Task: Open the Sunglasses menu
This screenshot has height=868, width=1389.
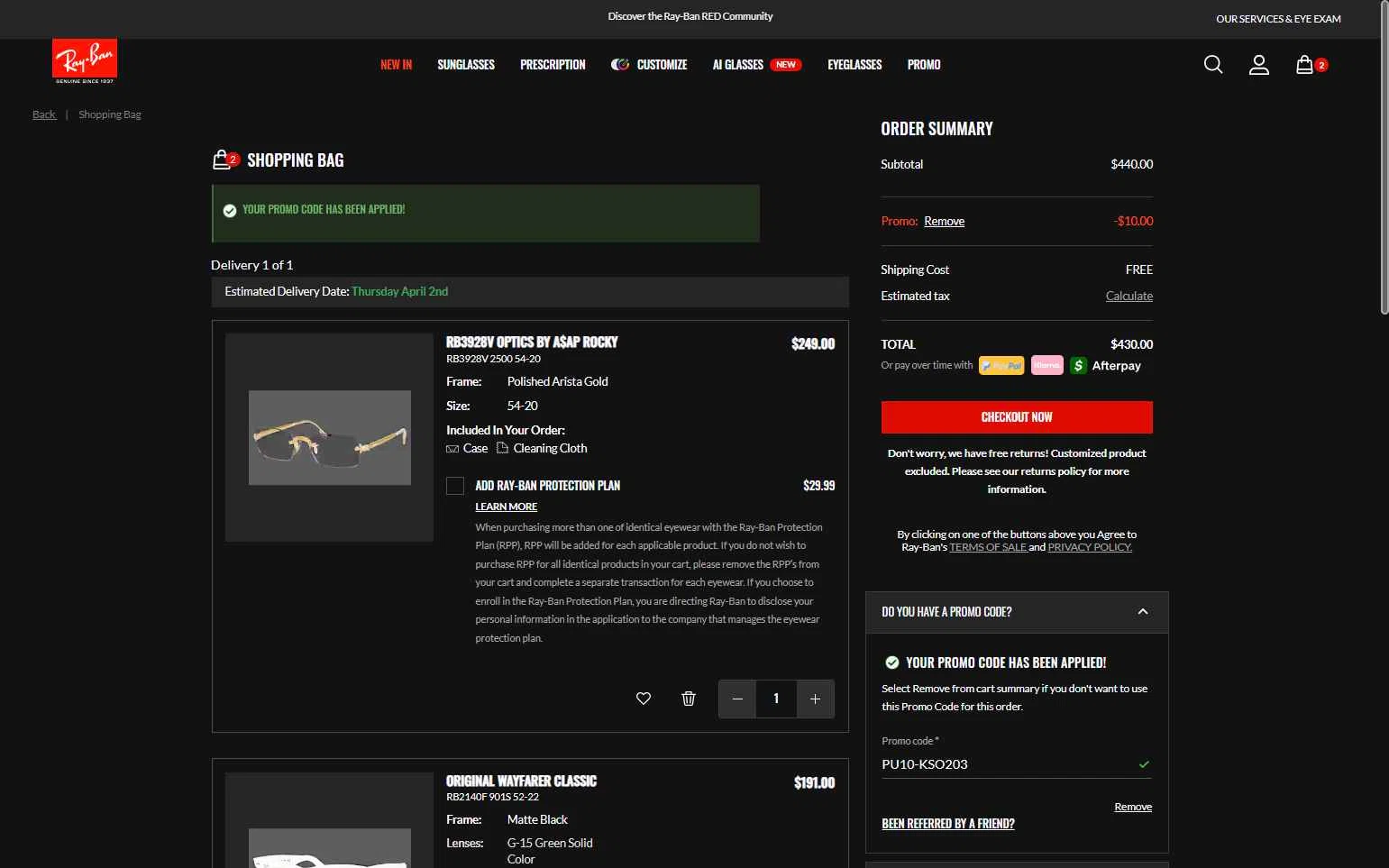Action: click(x=466, y=65)
